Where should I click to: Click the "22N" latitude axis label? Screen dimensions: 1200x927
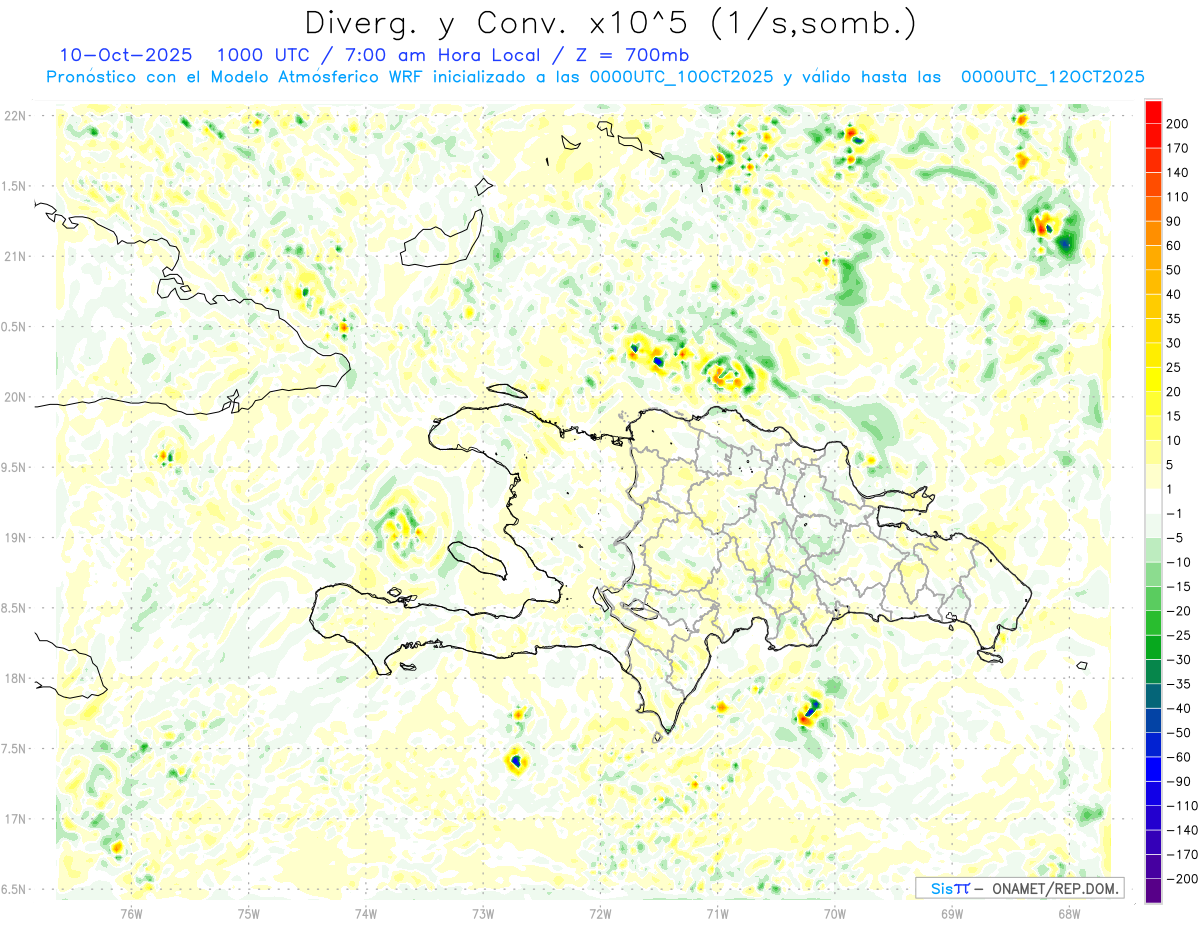pyautogui.click(x=15, y=116)
